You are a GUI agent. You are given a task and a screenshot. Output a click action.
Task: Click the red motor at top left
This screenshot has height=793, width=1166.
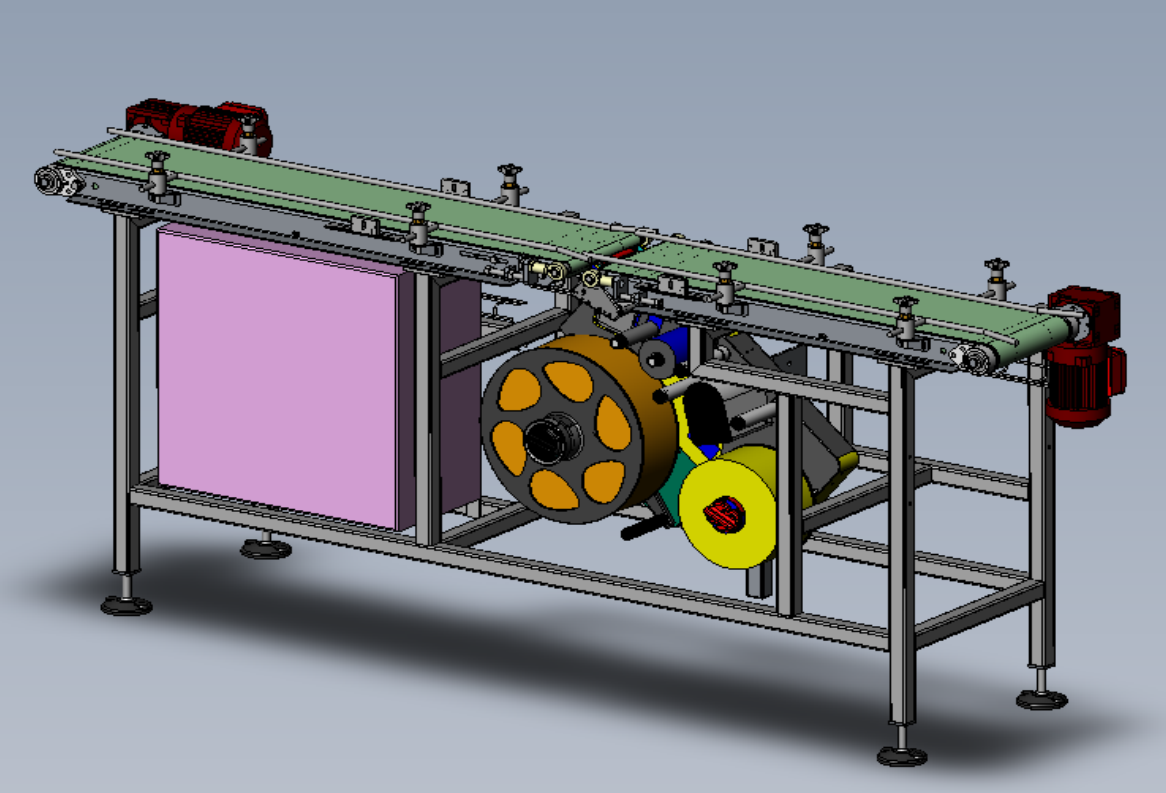tap(198, 124)
